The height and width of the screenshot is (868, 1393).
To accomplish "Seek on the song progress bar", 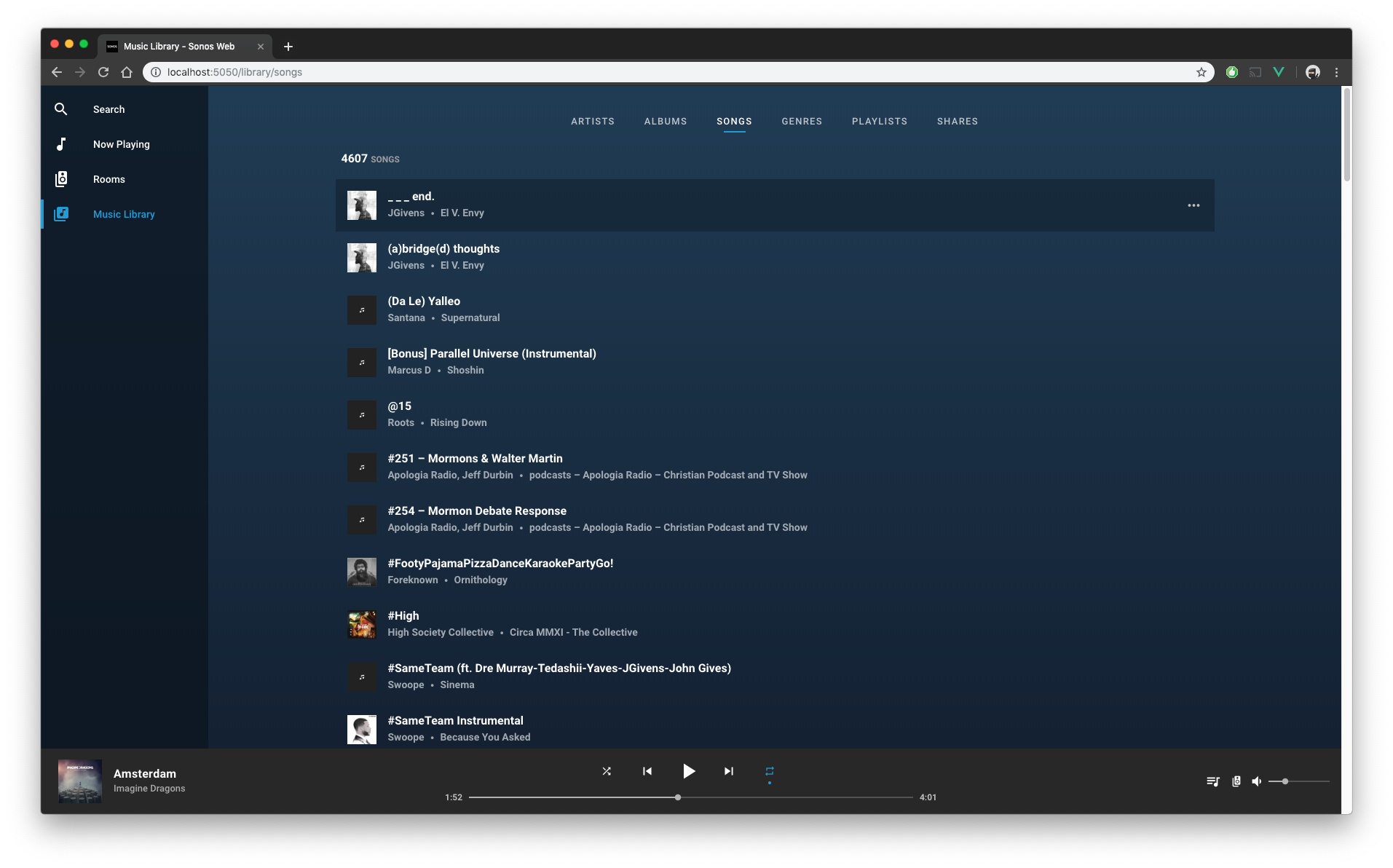I will point(691,797).
